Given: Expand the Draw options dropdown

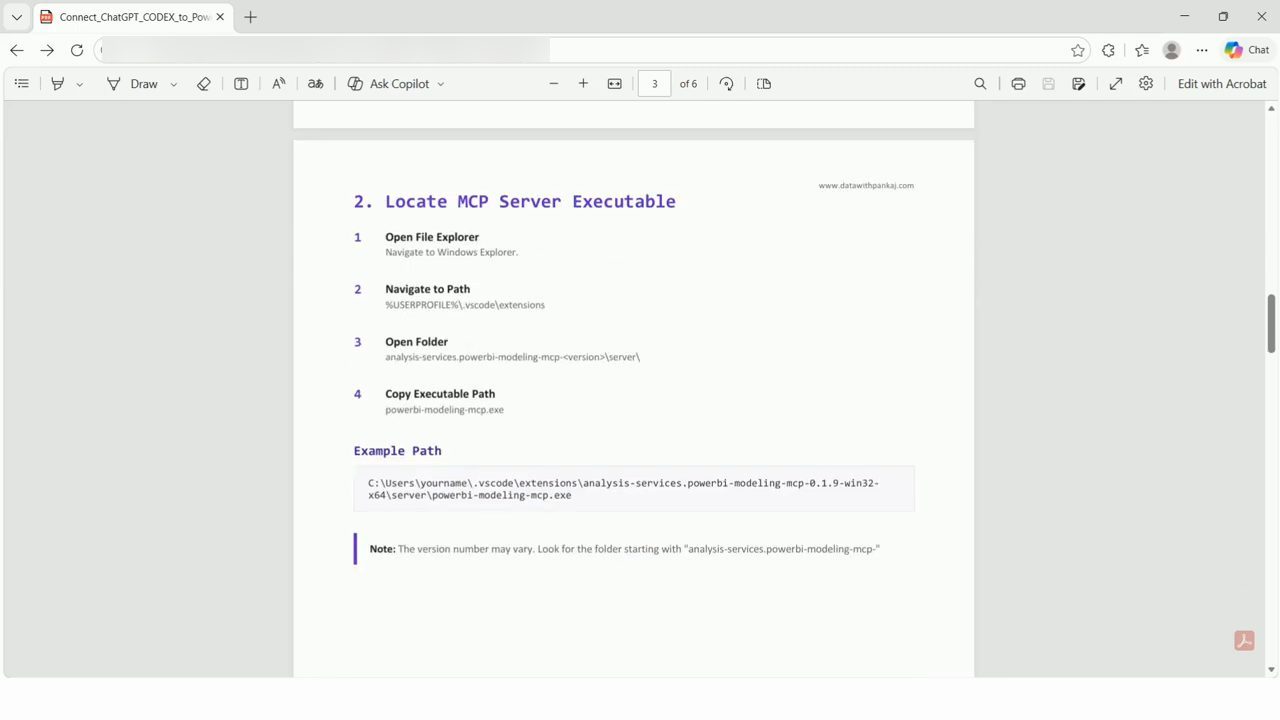Looking at the screenshot, I should [174, 84].
